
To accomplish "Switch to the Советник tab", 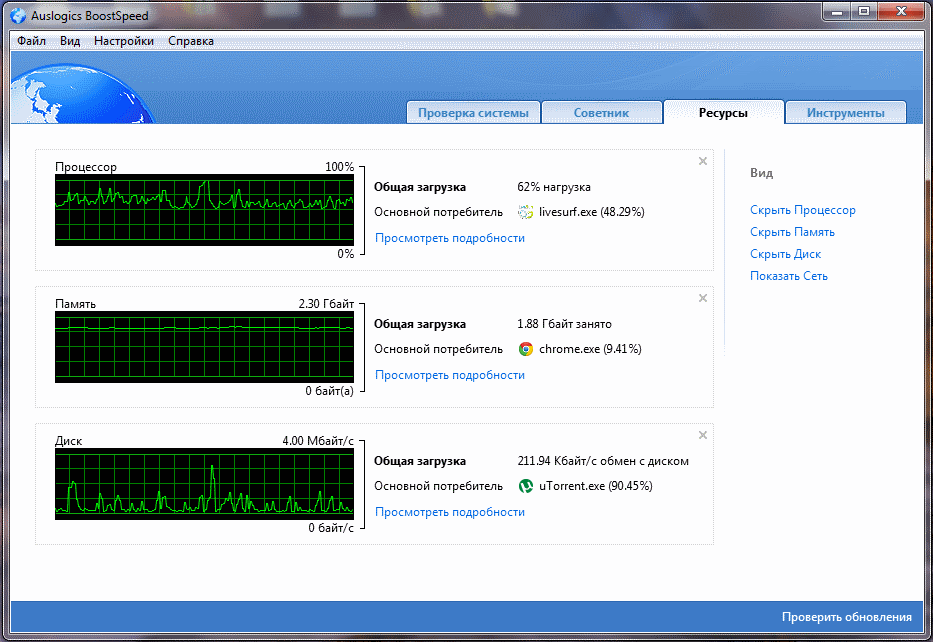I will tap(602, 112).
